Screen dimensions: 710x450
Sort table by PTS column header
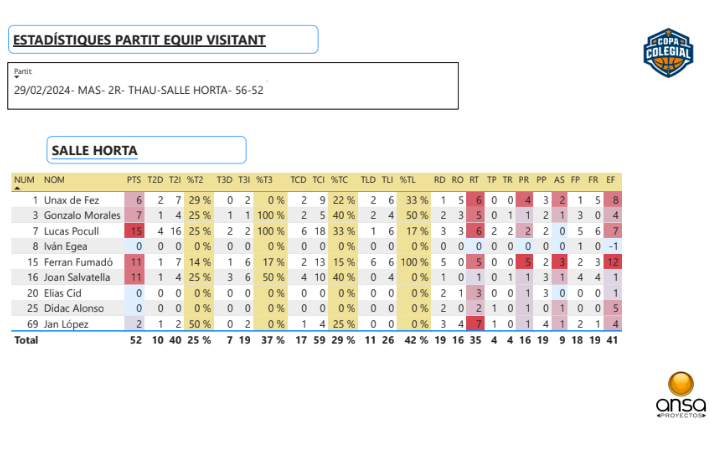134,180
